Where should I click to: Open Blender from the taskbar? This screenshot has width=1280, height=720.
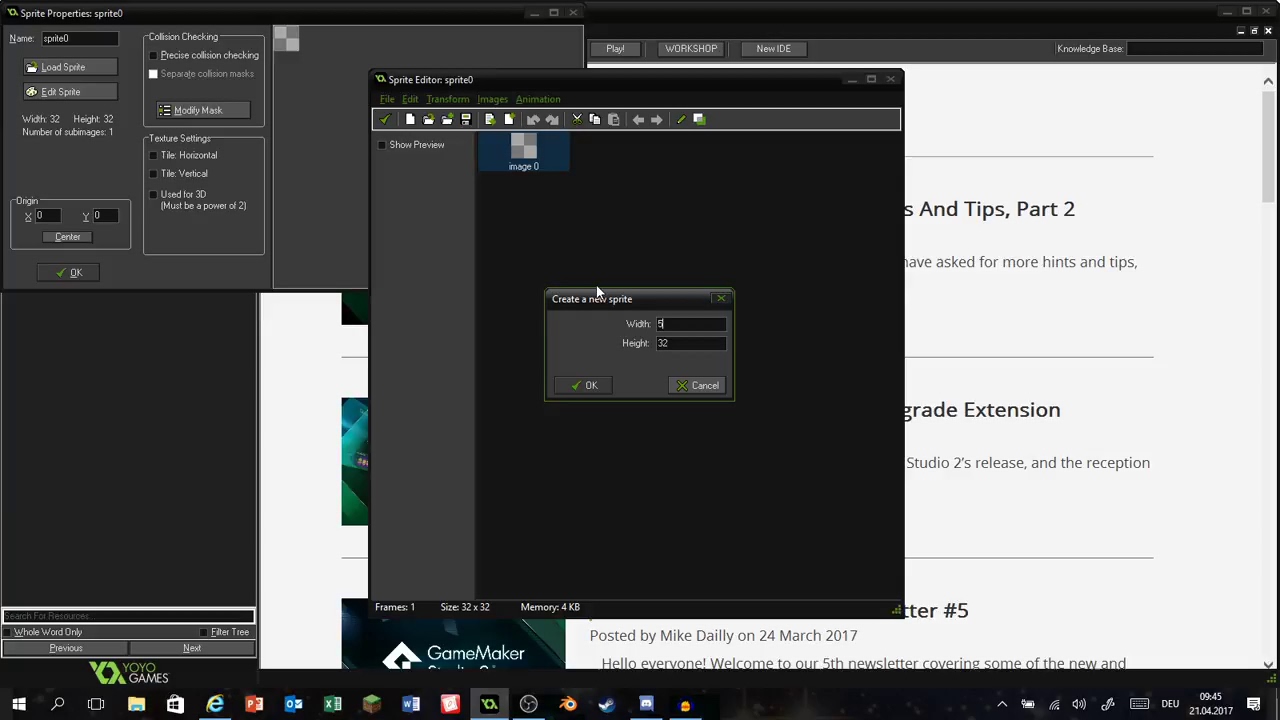pyautogui.click(x=567, y=705)
